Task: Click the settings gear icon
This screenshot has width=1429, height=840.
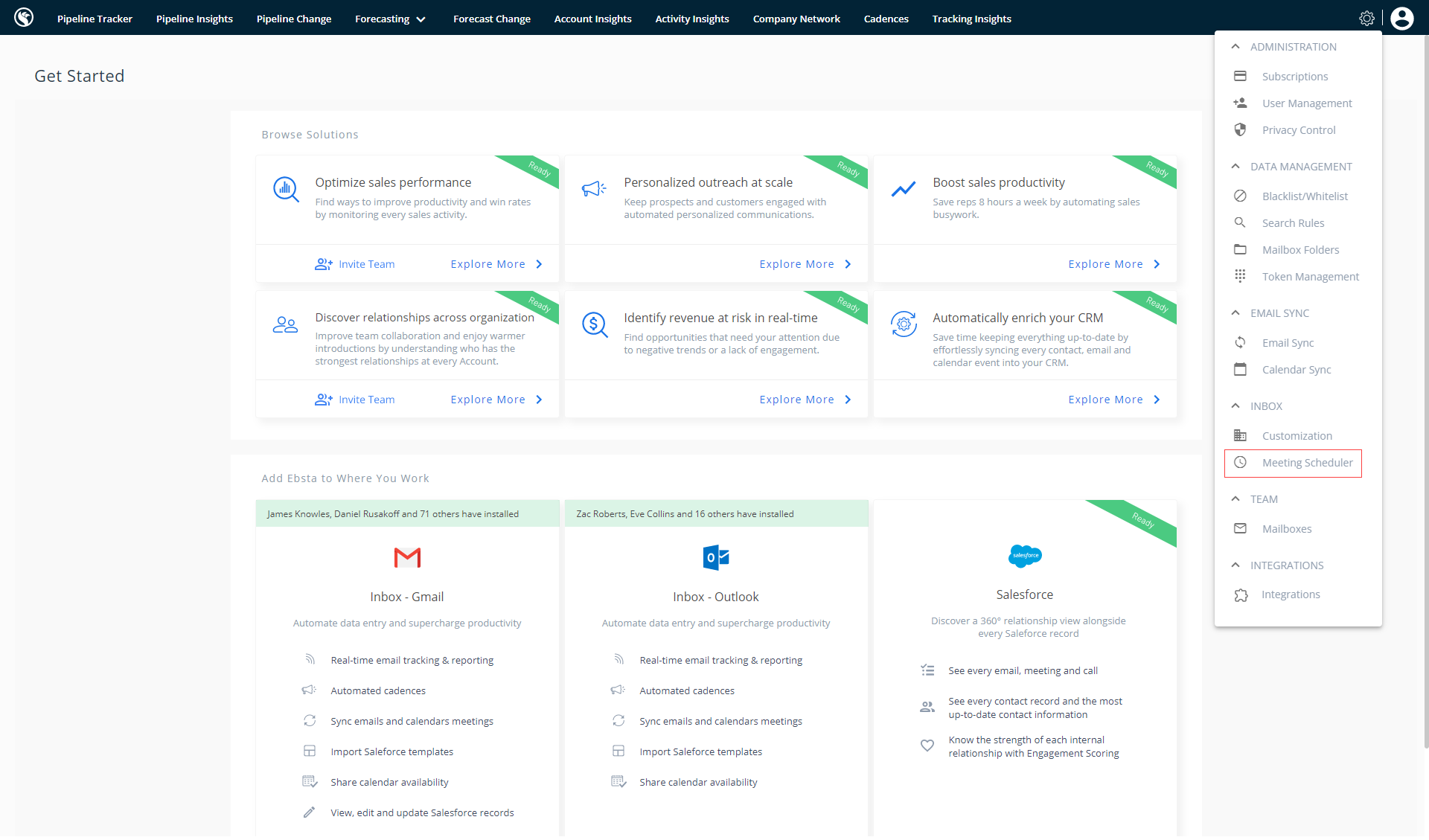Action: (x=1366, y=19)
